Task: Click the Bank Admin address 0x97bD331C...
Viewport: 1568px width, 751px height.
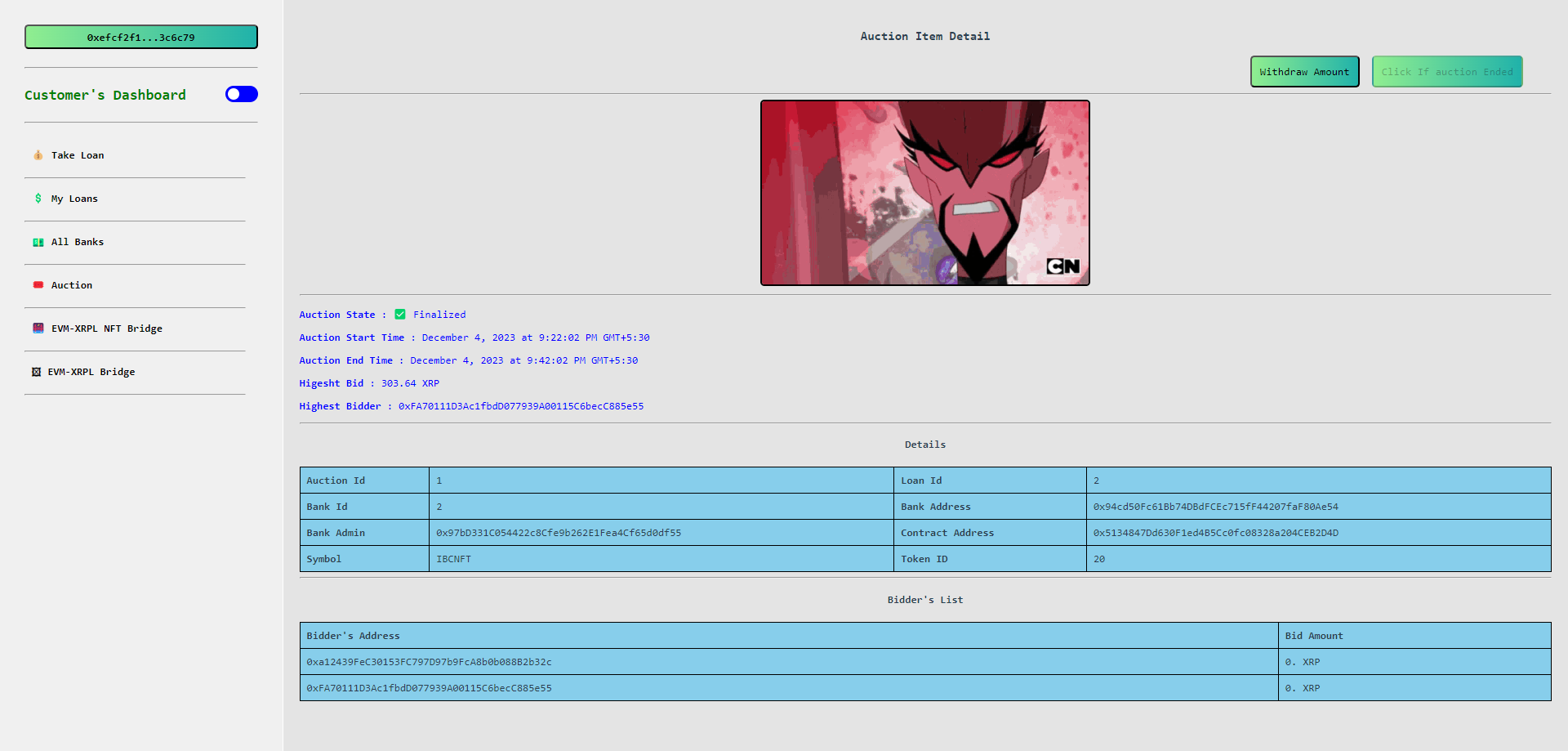Action: (559, 533)
